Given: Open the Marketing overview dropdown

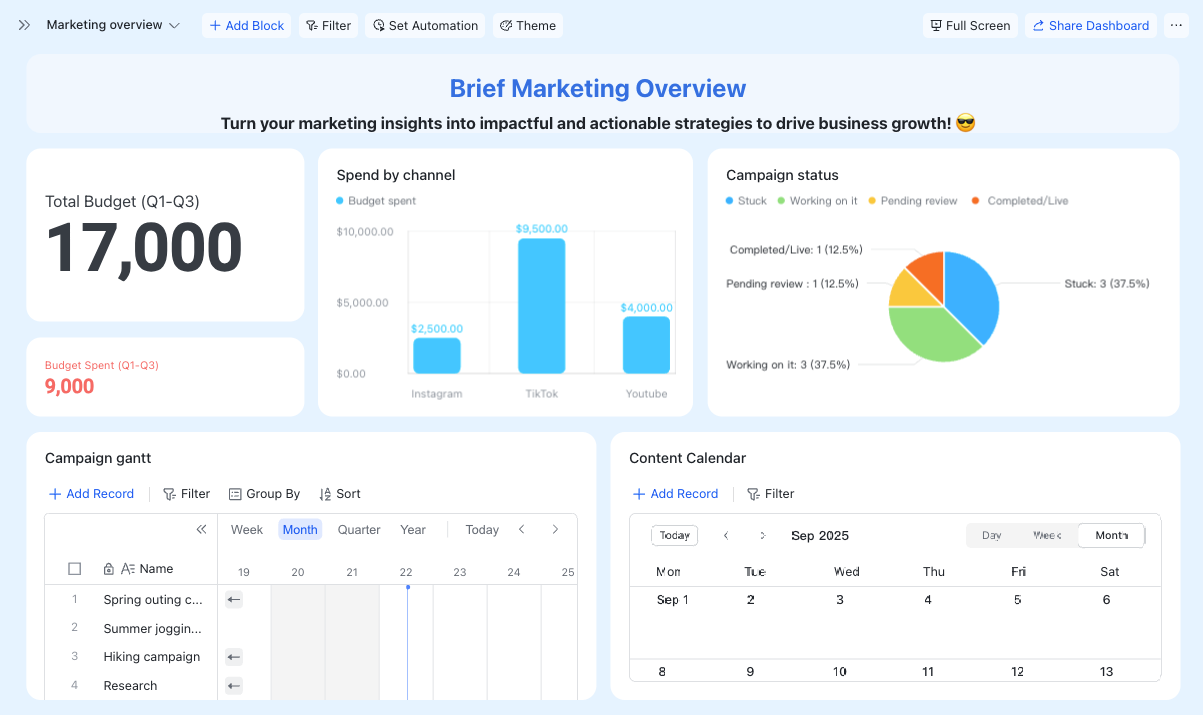Looking at the screenshot, I should click(113, 25).
